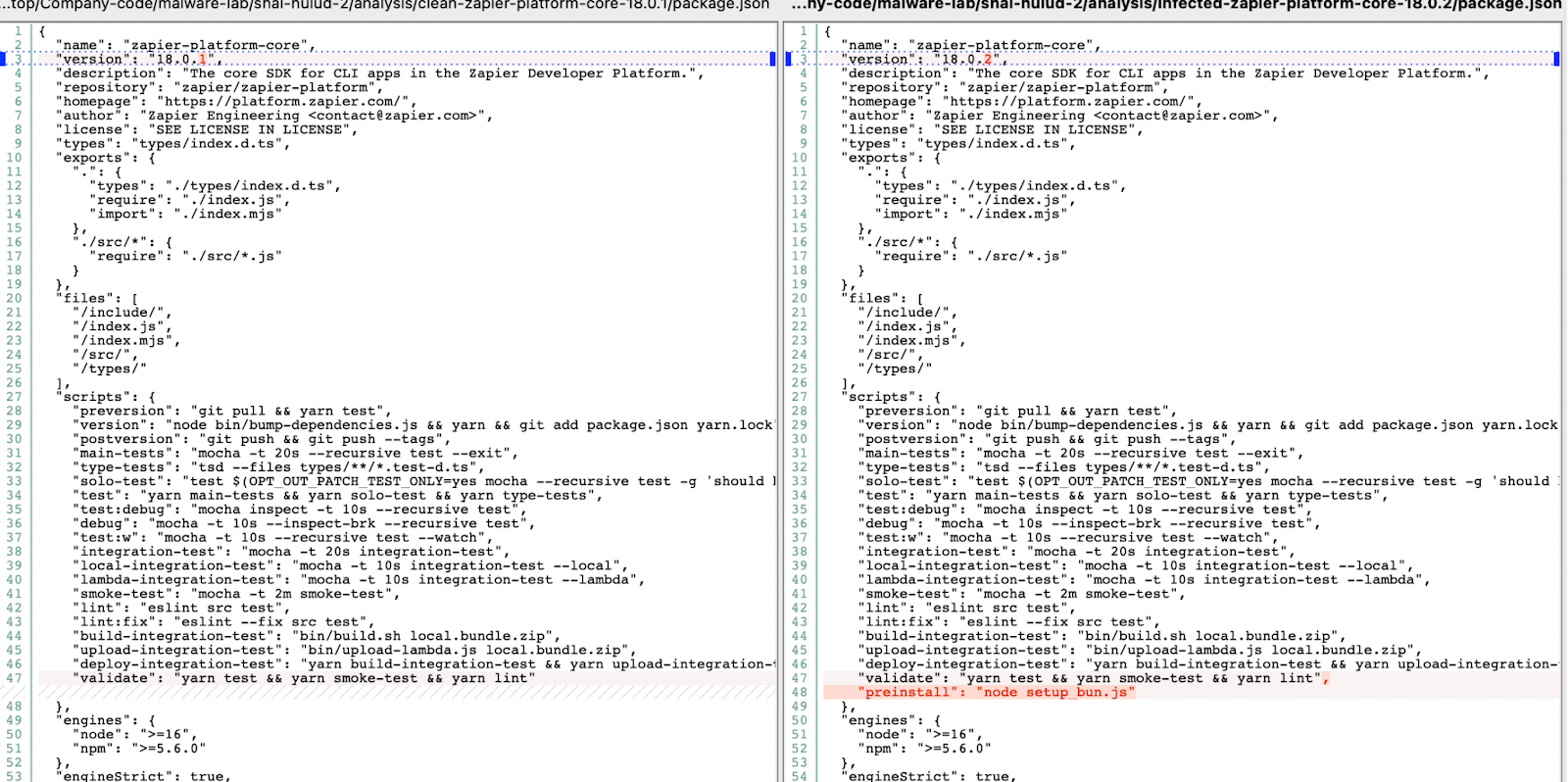
Task: Click "npm": ">=5.6.0" in the infected pane
Action: [924, 749]
